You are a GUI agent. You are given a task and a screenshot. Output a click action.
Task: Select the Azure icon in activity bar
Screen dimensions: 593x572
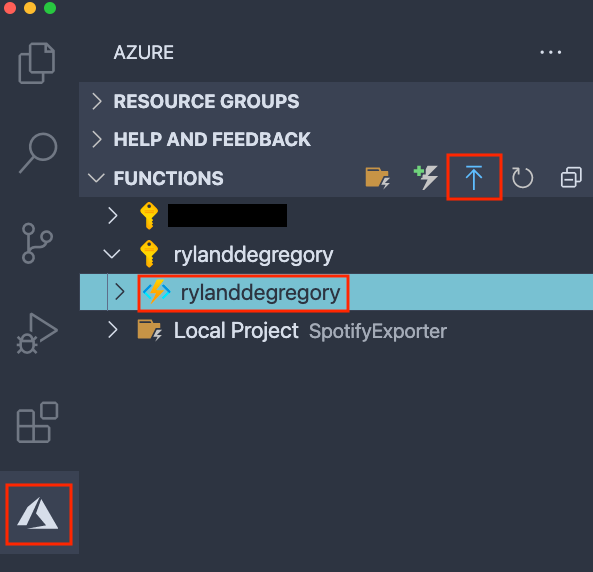[x=38, y=514]
